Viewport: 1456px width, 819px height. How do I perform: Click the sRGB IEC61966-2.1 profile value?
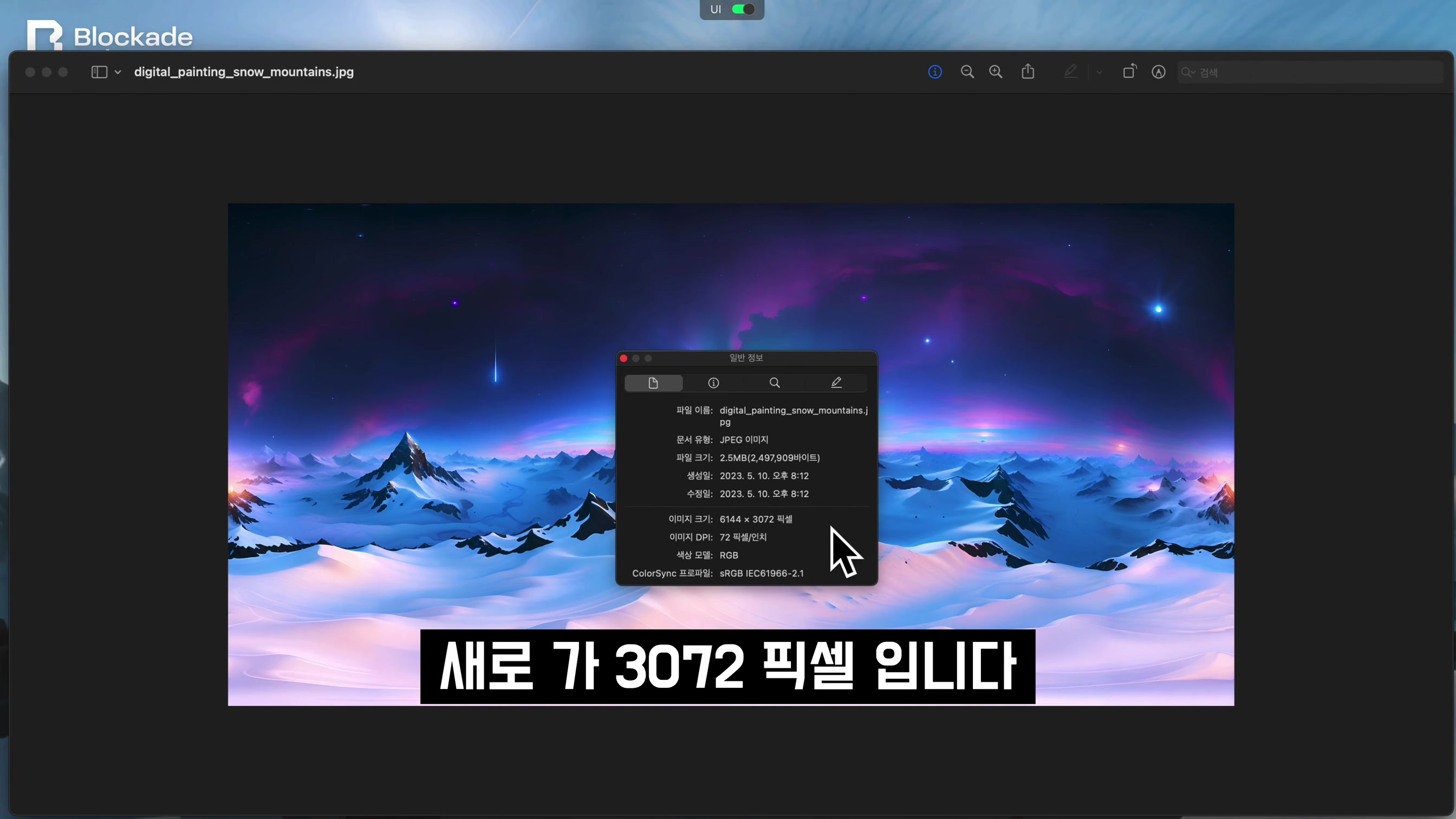click(x=762, y=573)
